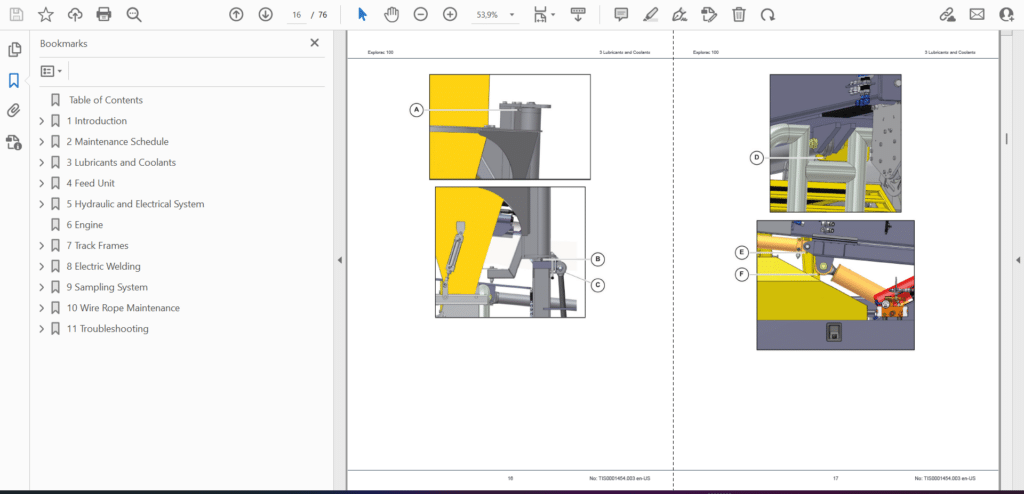The image size is (1024, 494).
Task: Expand the 4 Feed Unit bookmark
Action: [42, 184]
